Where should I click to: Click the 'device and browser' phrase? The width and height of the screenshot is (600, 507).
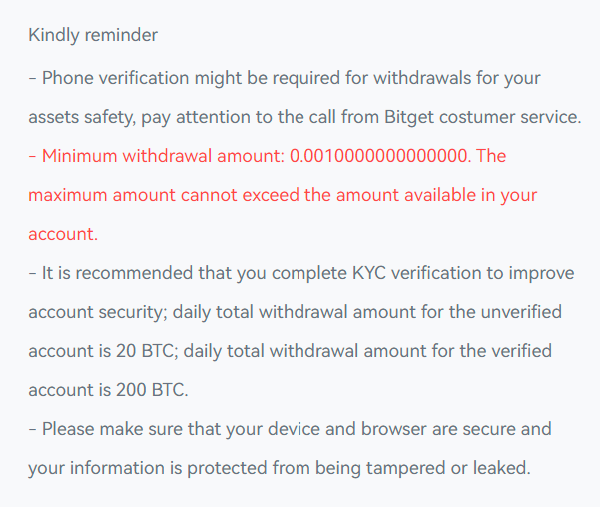347,429
